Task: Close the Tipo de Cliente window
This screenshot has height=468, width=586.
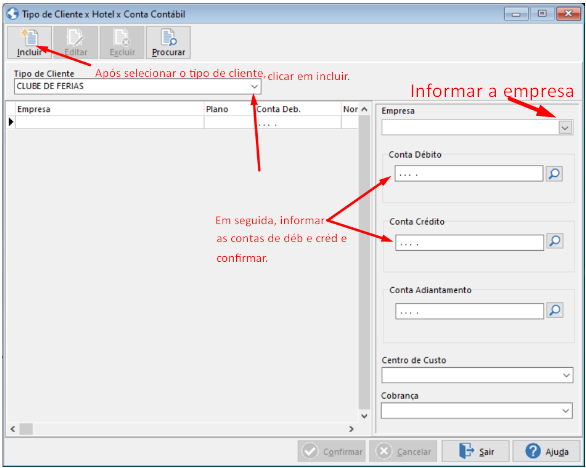Action: pyautogui.click(x=568, y=14)
